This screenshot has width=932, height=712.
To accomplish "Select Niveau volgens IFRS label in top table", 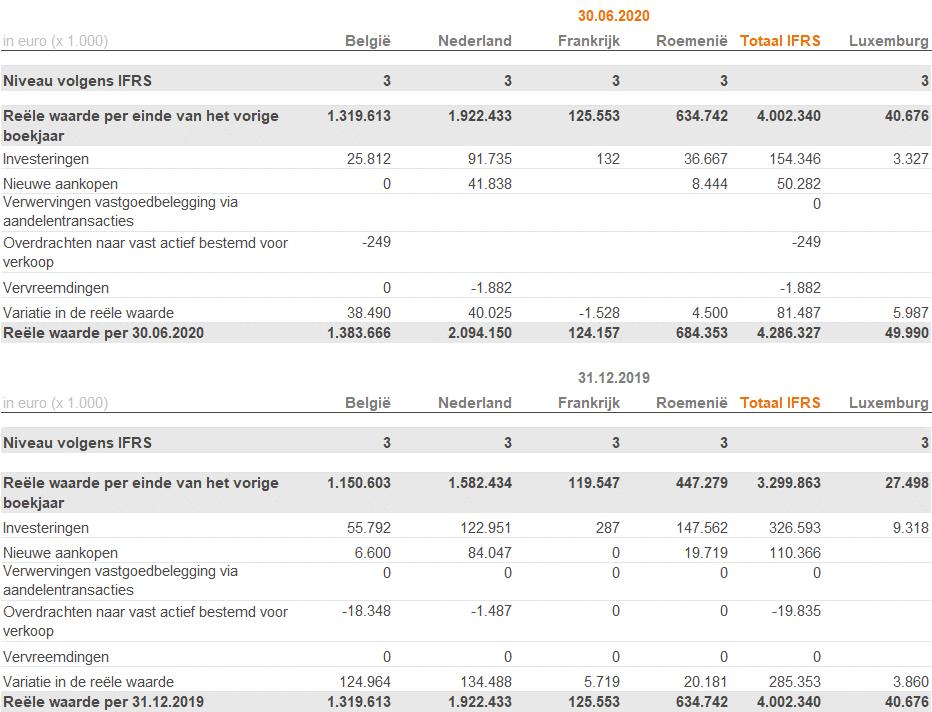I will click(x=77, y=81).
